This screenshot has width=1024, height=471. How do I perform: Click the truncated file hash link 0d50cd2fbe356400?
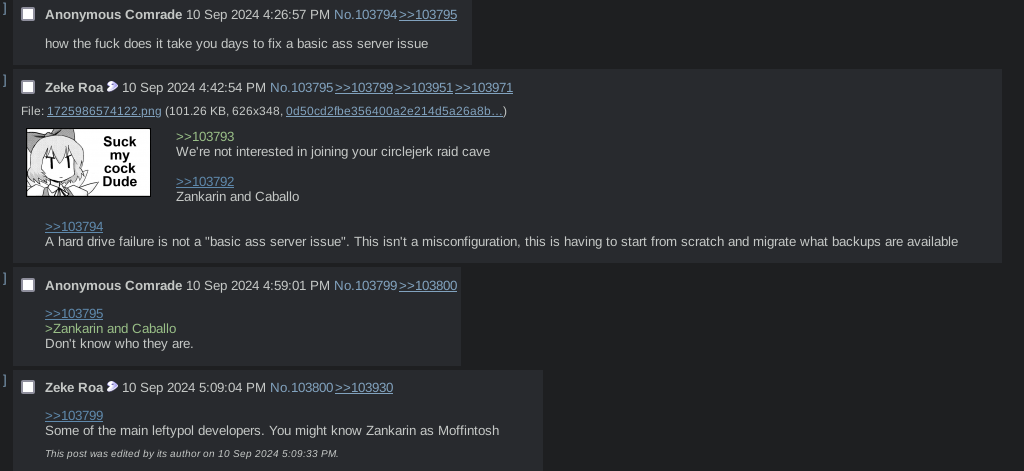pos(394,111)
